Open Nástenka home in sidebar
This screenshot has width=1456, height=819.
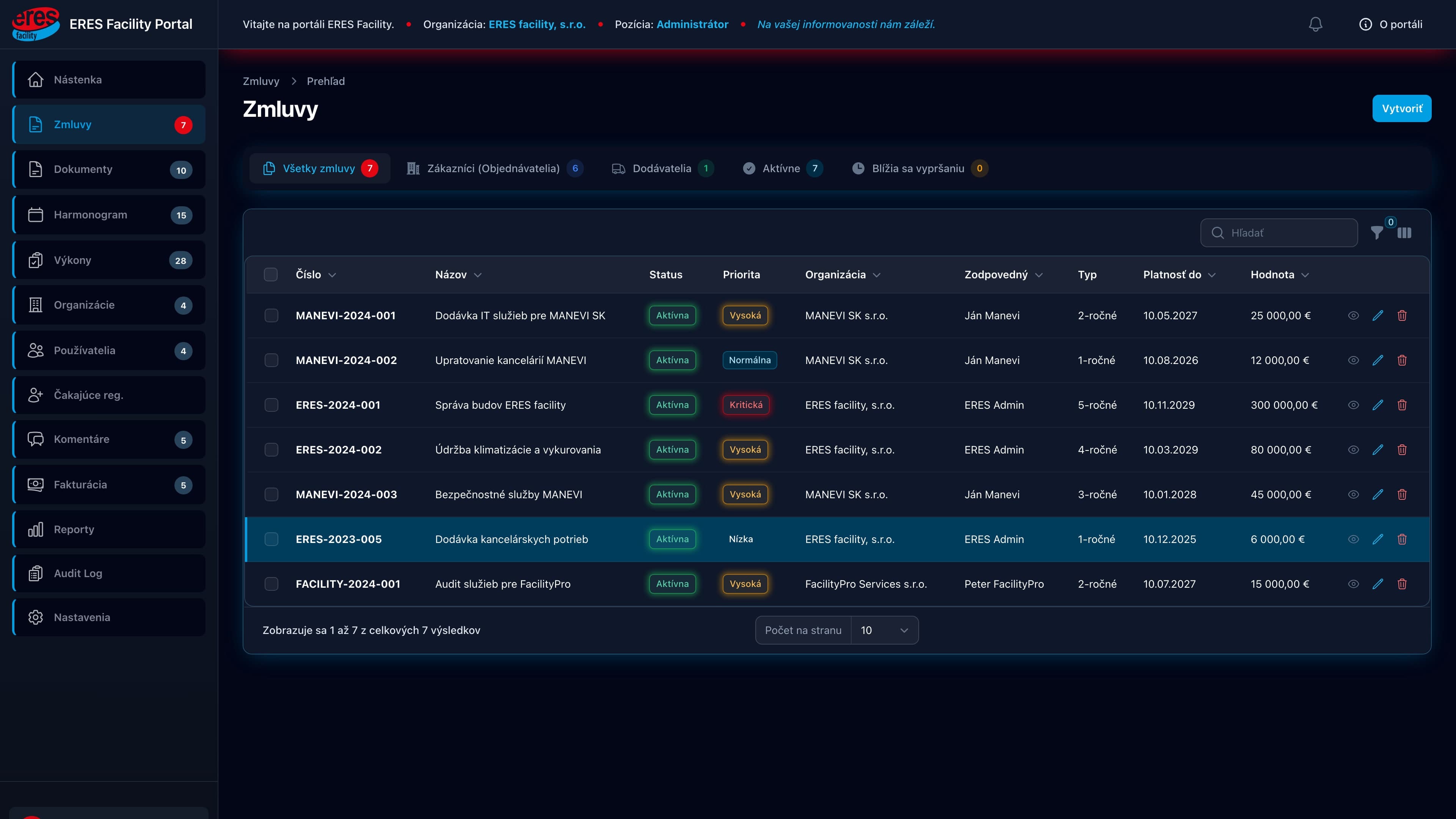click(109, 80)
